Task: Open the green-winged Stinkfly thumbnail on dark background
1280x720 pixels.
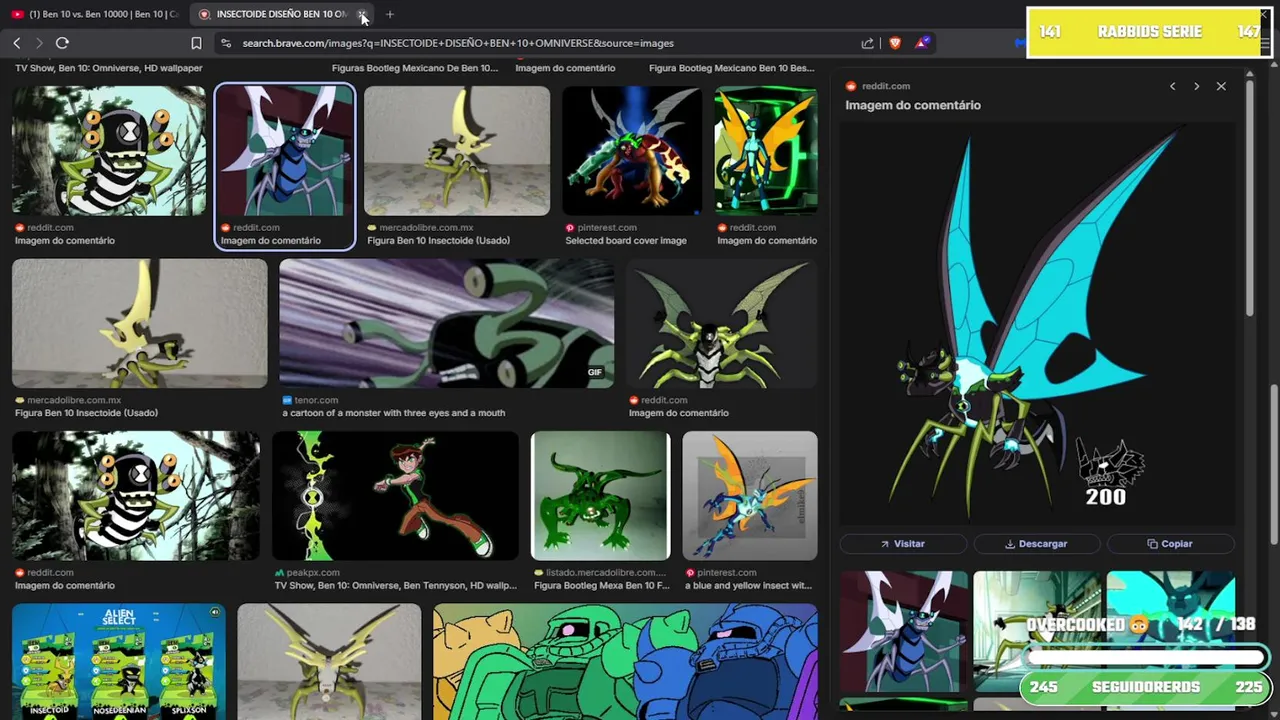Action: click(x=722, y=323)
